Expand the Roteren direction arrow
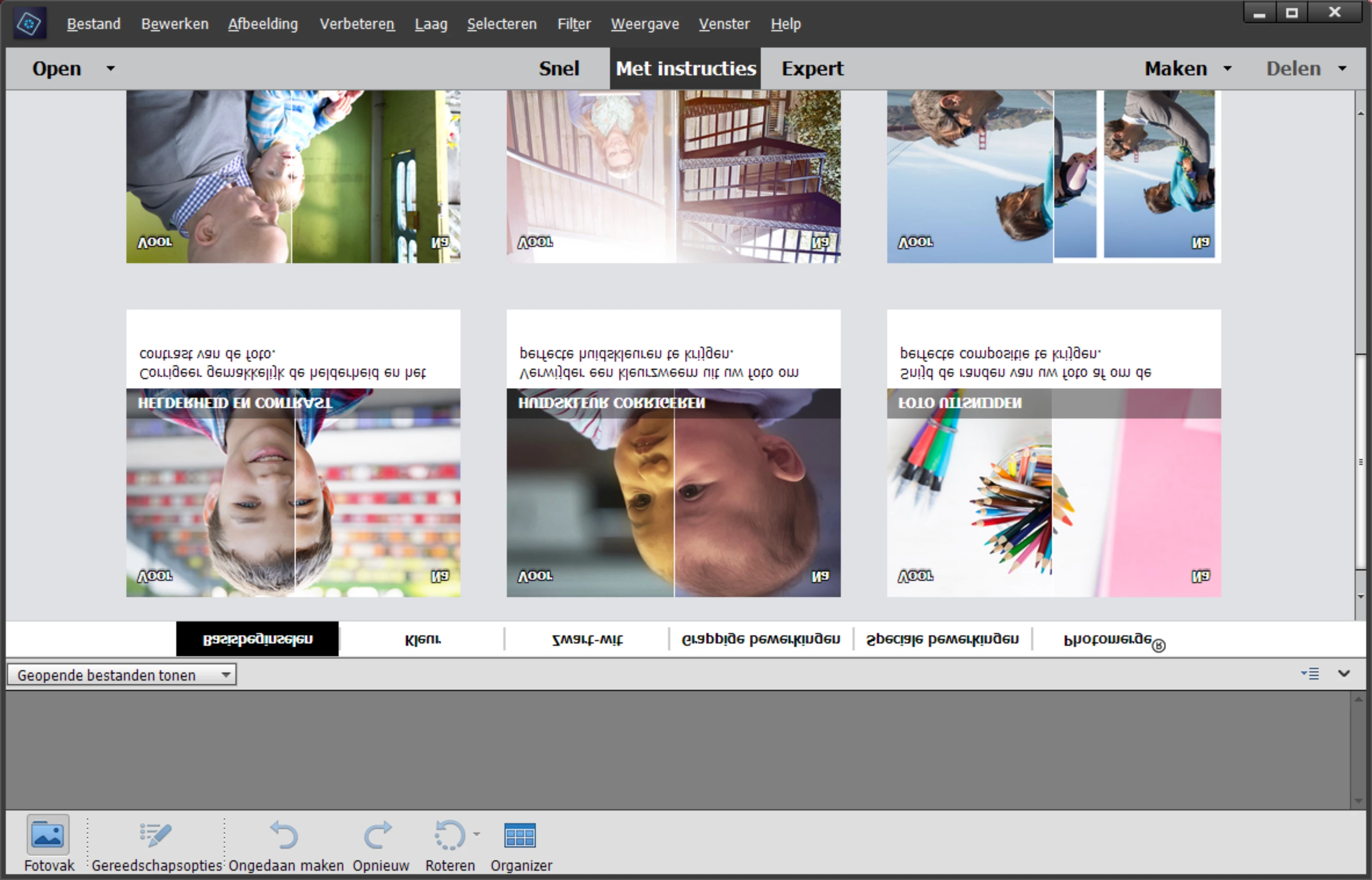Image resolution: width=1372 pixels, height=880 pixels. click(x=477, y=834)
